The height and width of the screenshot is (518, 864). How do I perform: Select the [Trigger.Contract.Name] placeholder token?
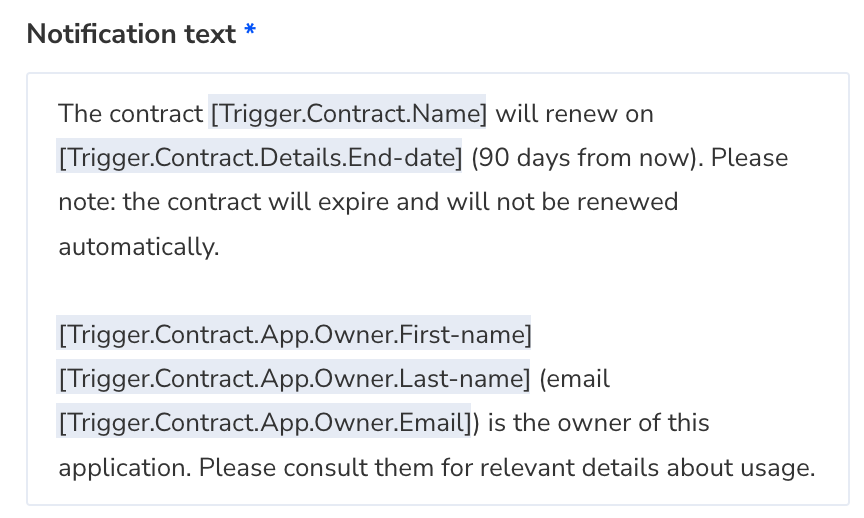[347, 114]
